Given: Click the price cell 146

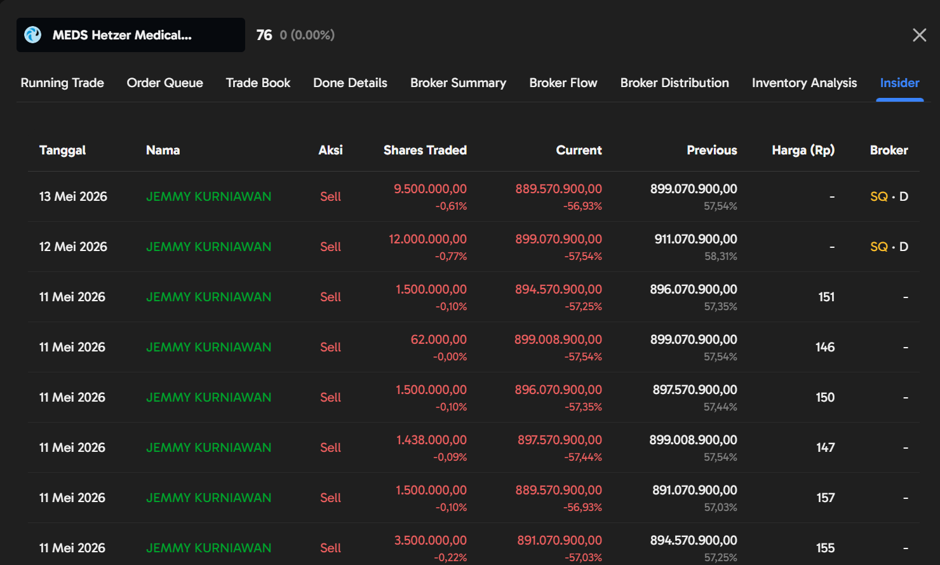Looking at the screenshot, I should 825,347.
